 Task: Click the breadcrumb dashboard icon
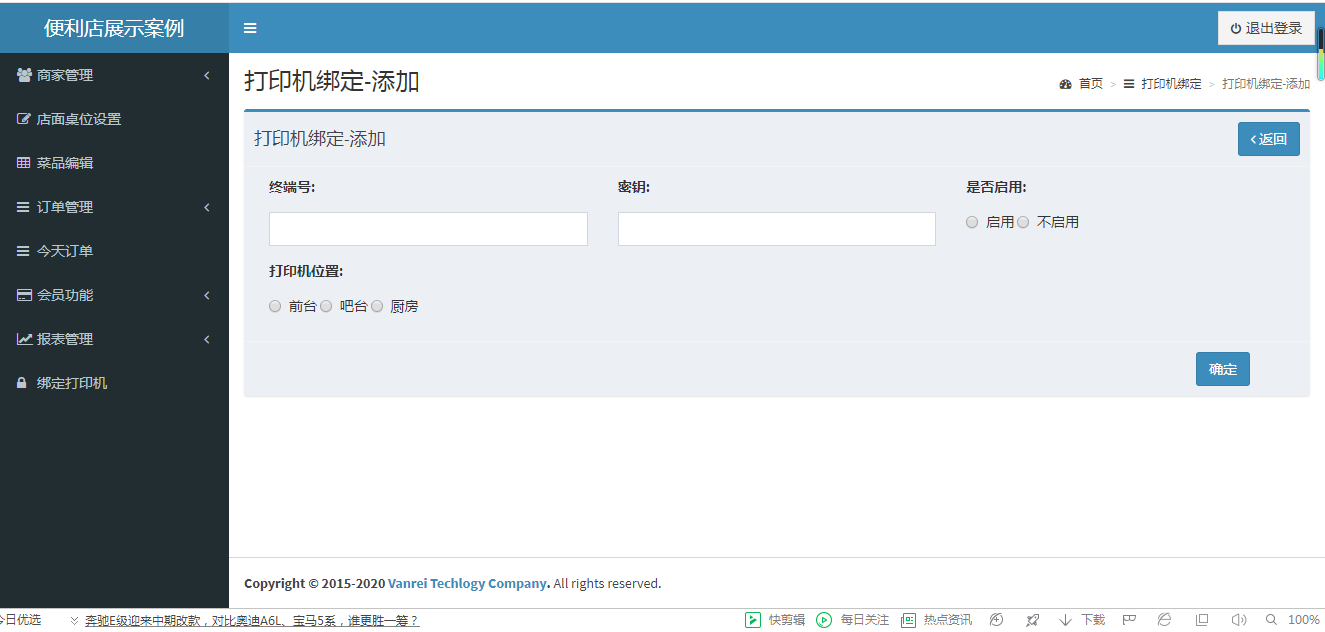tap(1066, 84)
